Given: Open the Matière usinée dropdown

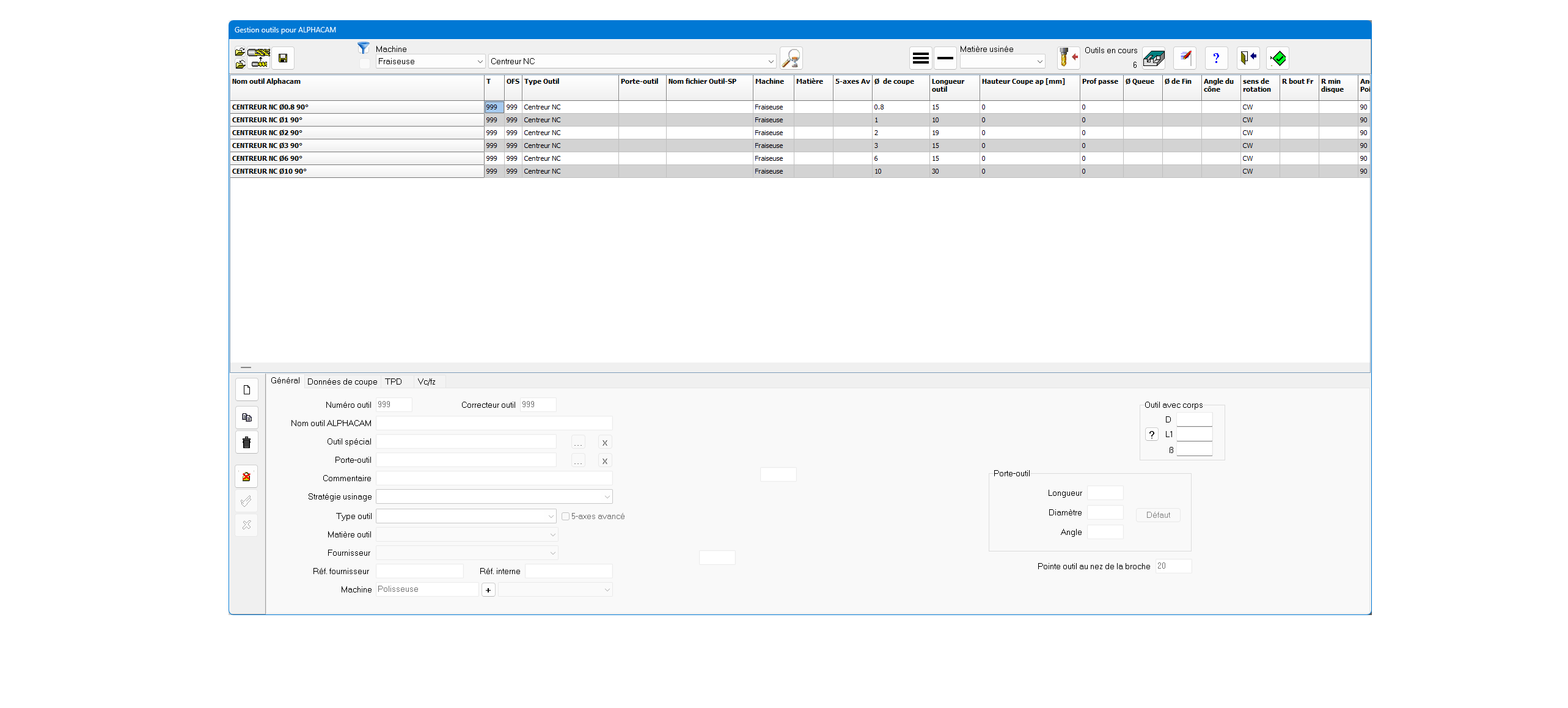Looking at the screenshot, I should [1003, 61].
